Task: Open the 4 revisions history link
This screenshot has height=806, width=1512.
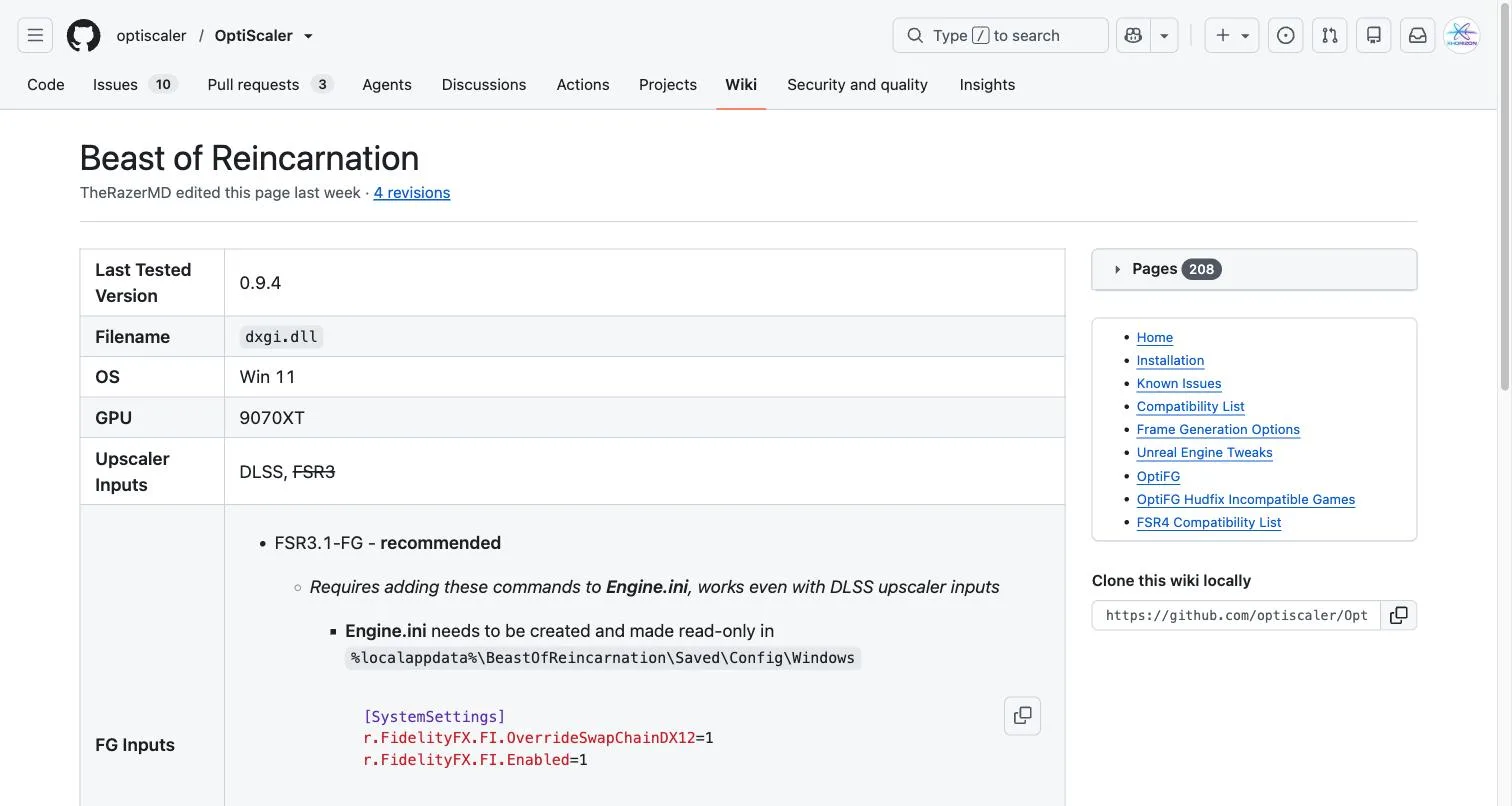Action: click(412, 192)
